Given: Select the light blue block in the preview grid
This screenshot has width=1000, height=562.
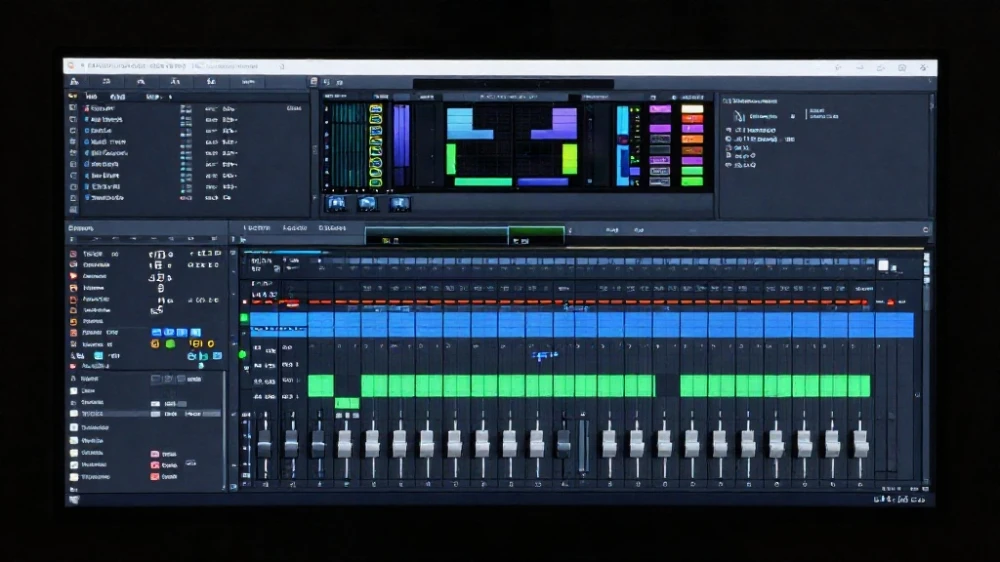Looking at the screenshot, I should click(x=469, y=123).
